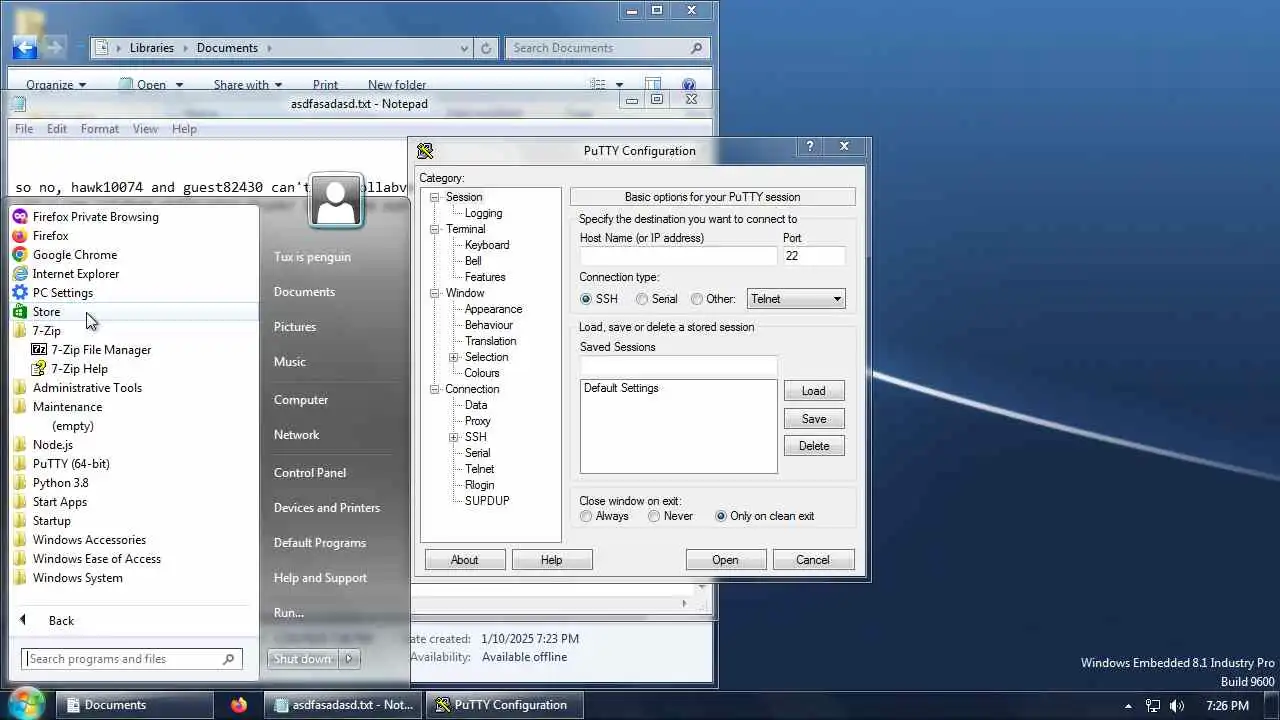
Task: Click the Explorer help icon
Action: click(x=688, y=85)
